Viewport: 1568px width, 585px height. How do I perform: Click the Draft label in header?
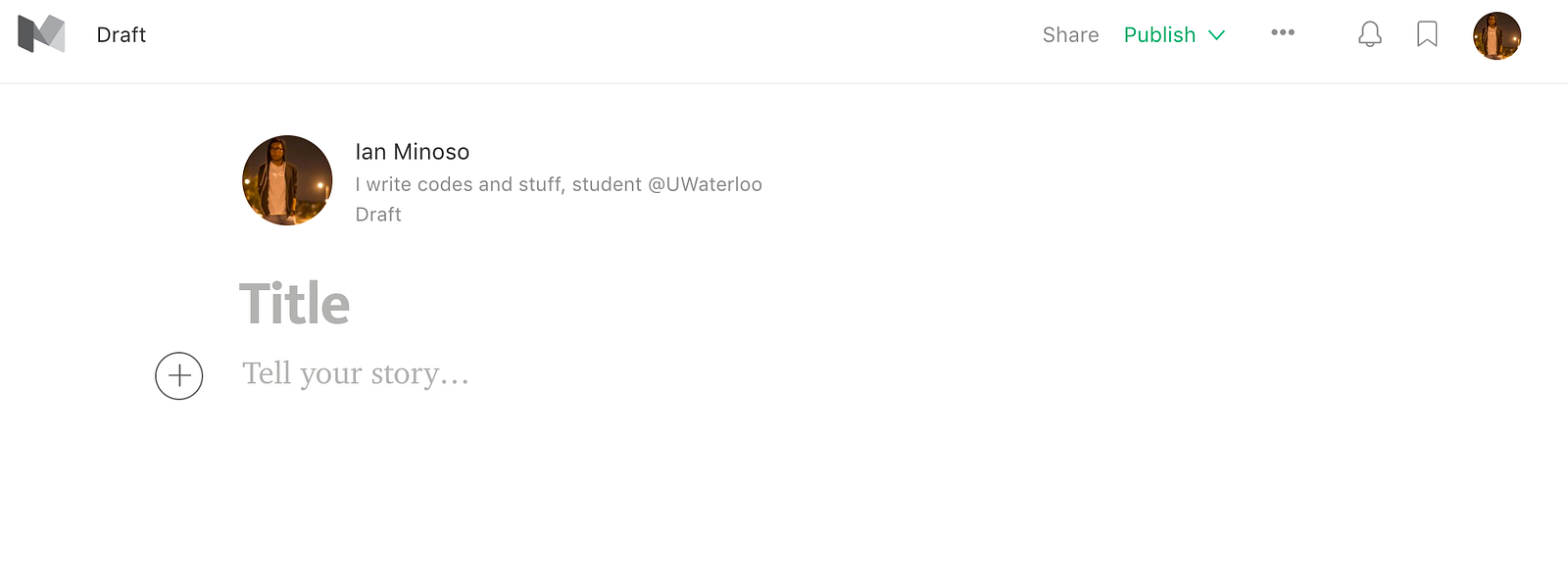(122, 35)
